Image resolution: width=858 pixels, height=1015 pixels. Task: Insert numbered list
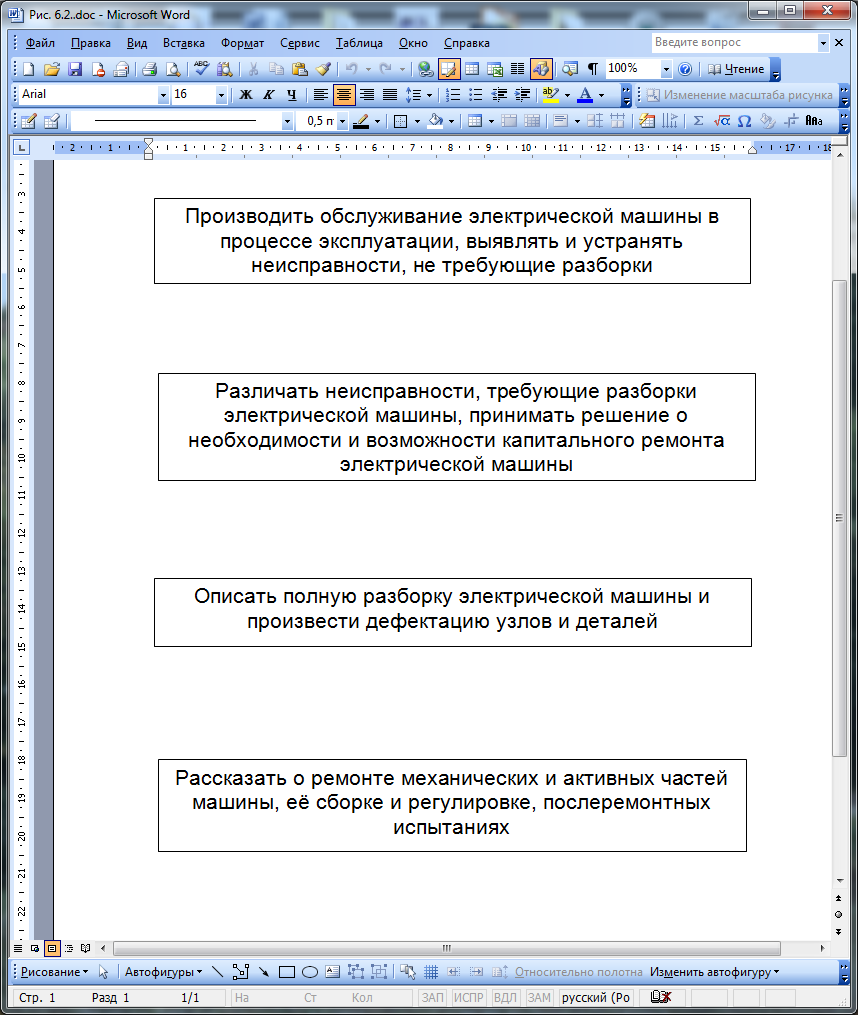(453, 95)
